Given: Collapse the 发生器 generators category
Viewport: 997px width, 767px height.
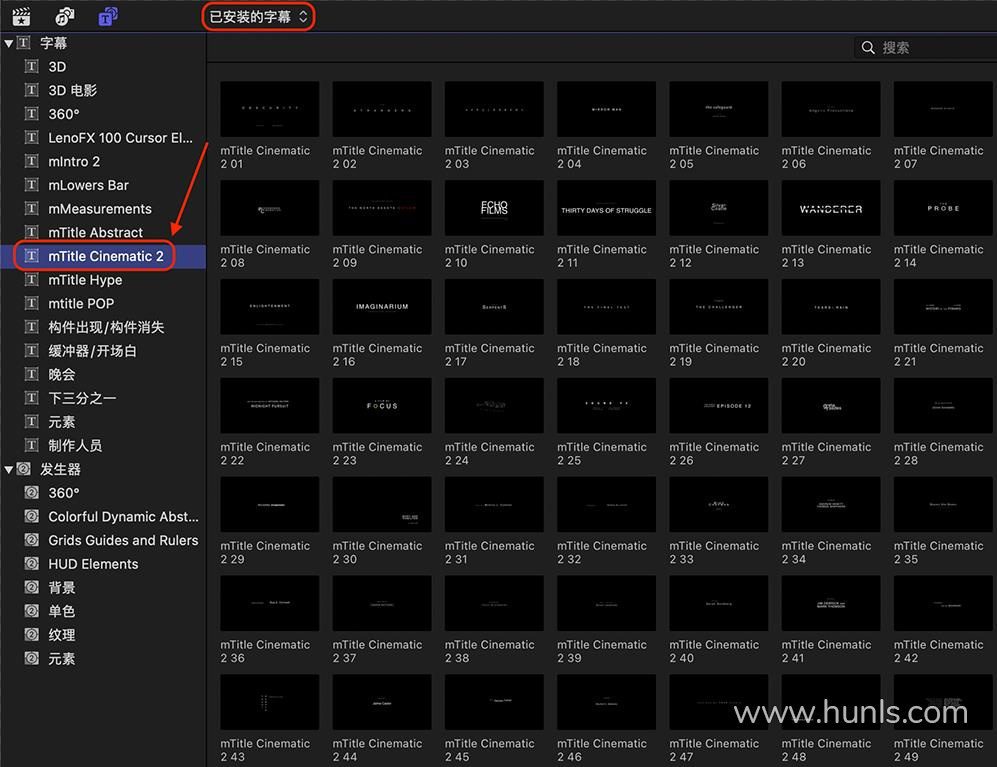Looking at the screenshot, I should click(9, 470).
